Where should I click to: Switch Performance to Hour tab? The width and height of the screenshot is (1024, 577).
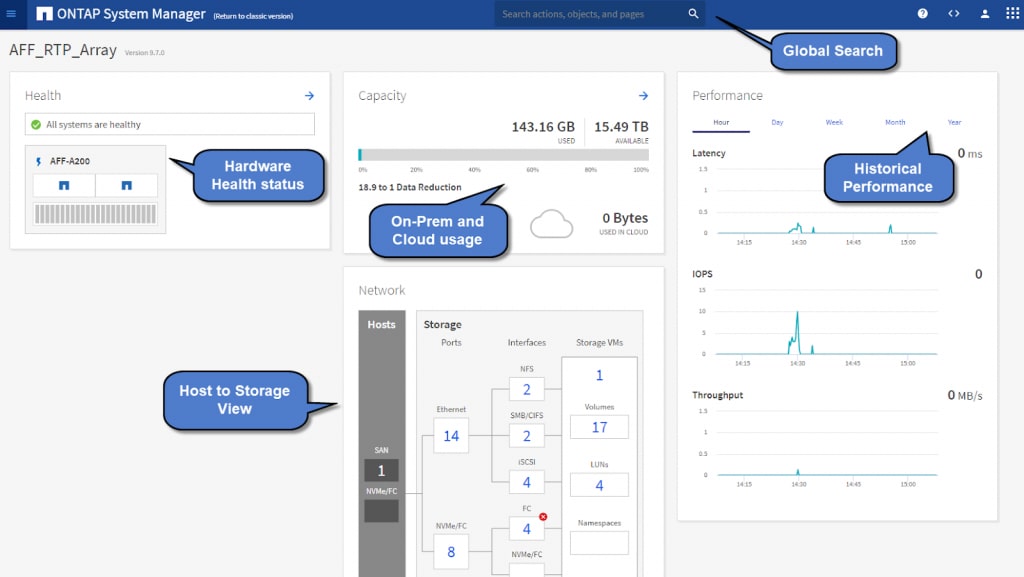pyautogui.click(x=721, y=123)
